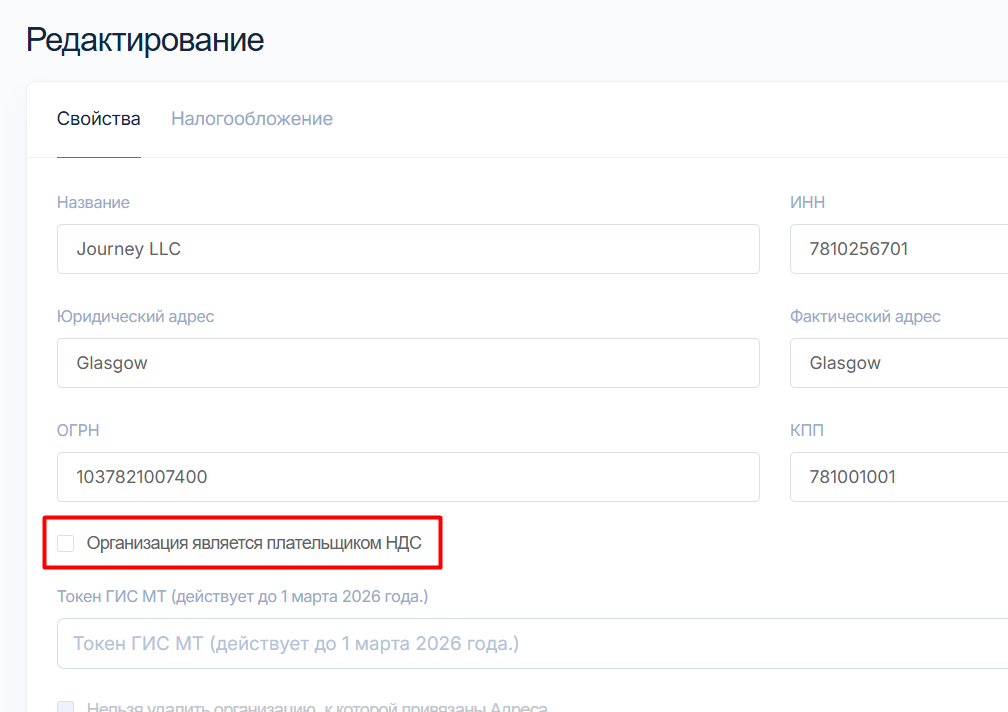Click the 'Фактический адрес' label text
The width and height of the screenshot is (1008, 712).
[x=865, y=316]
